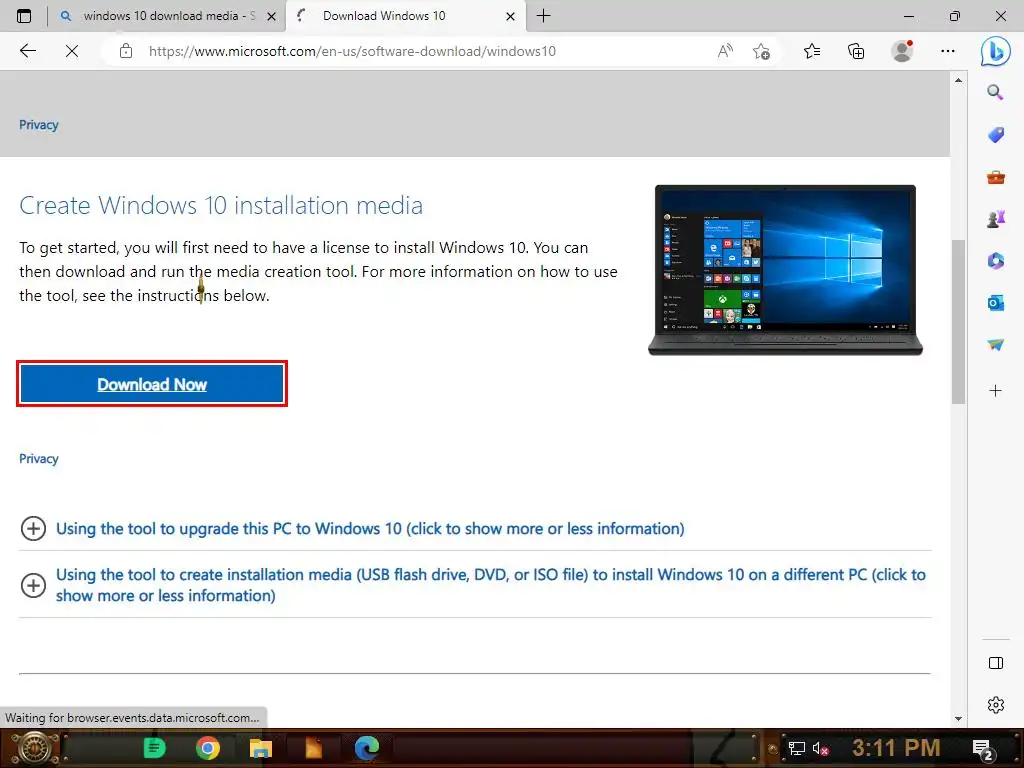Open the notification center icon
The height and width of the screenshot is (768, 1024).
(983, 749)
